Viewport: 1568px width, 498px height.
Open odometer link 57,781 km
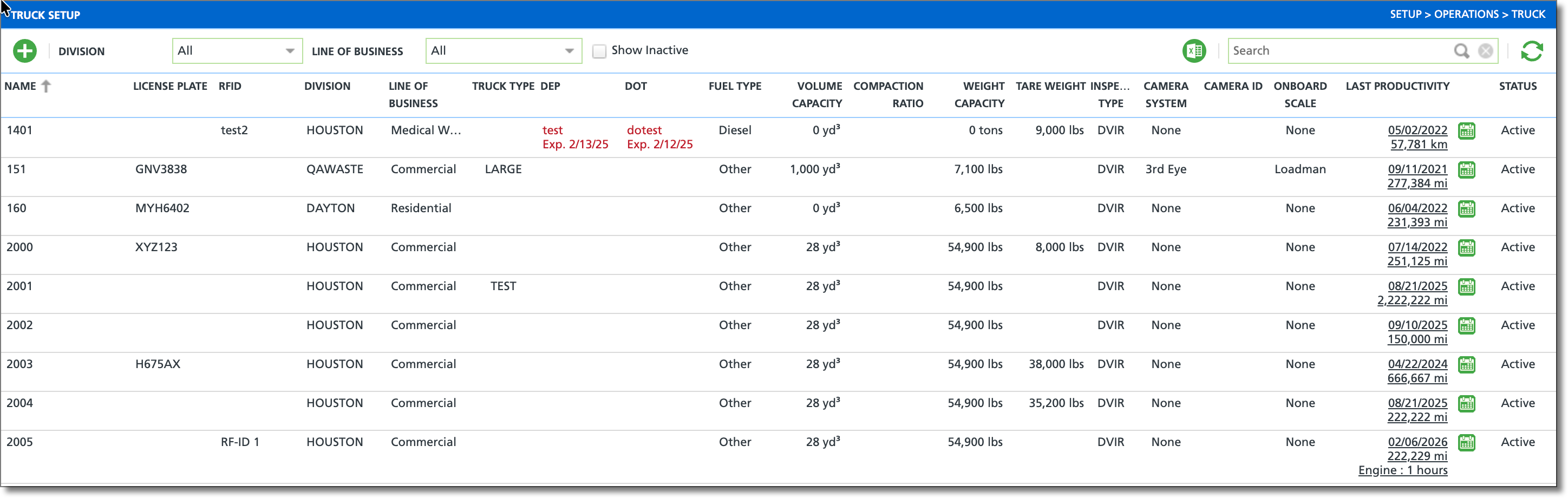pyautogui.click(x=1418, y=145)
